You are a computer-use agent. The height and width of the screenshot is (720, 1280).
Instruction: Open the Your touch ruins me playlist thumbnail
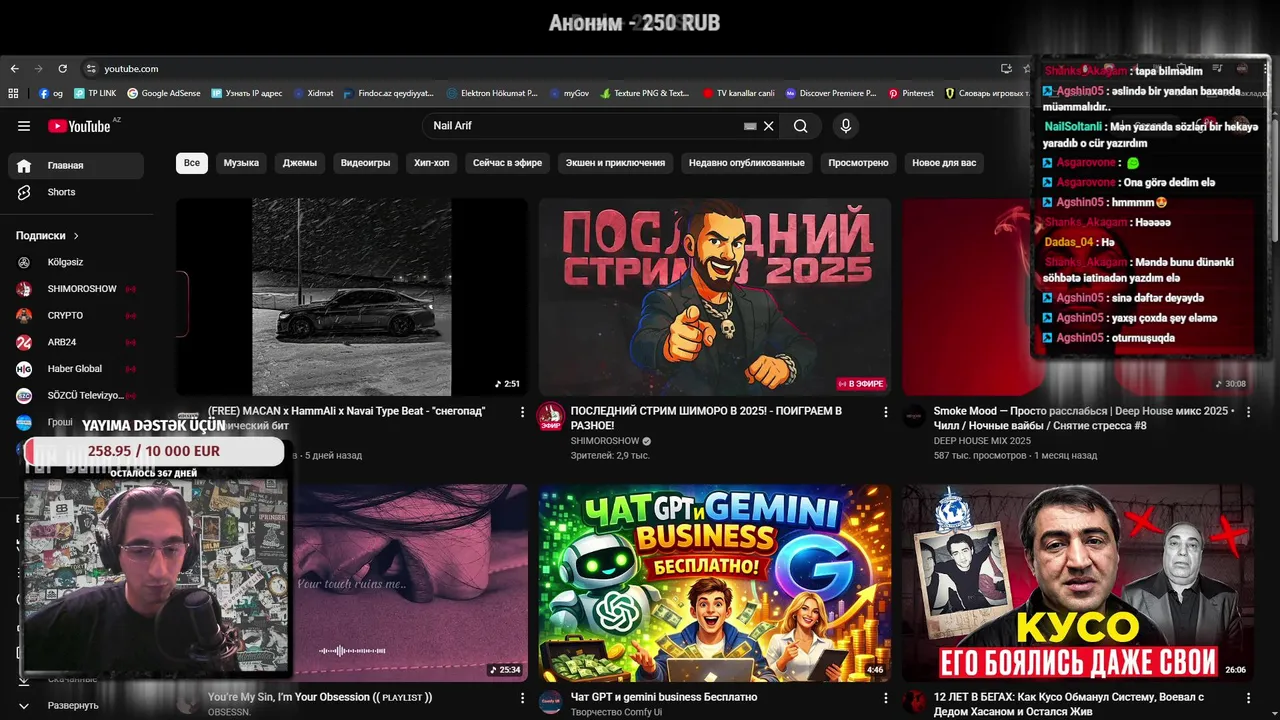click(x=410, y=583)
